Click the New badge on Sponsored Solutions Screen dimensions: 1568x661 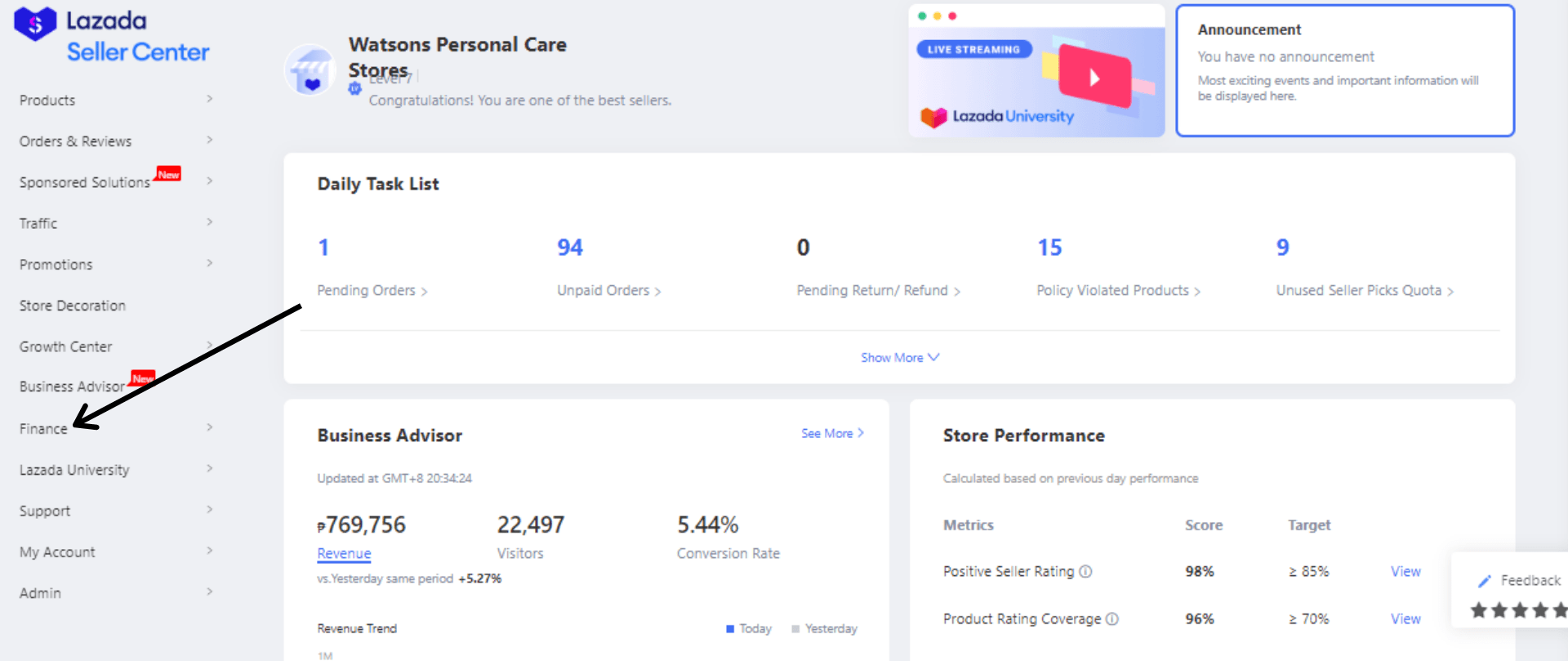(168, 174)
